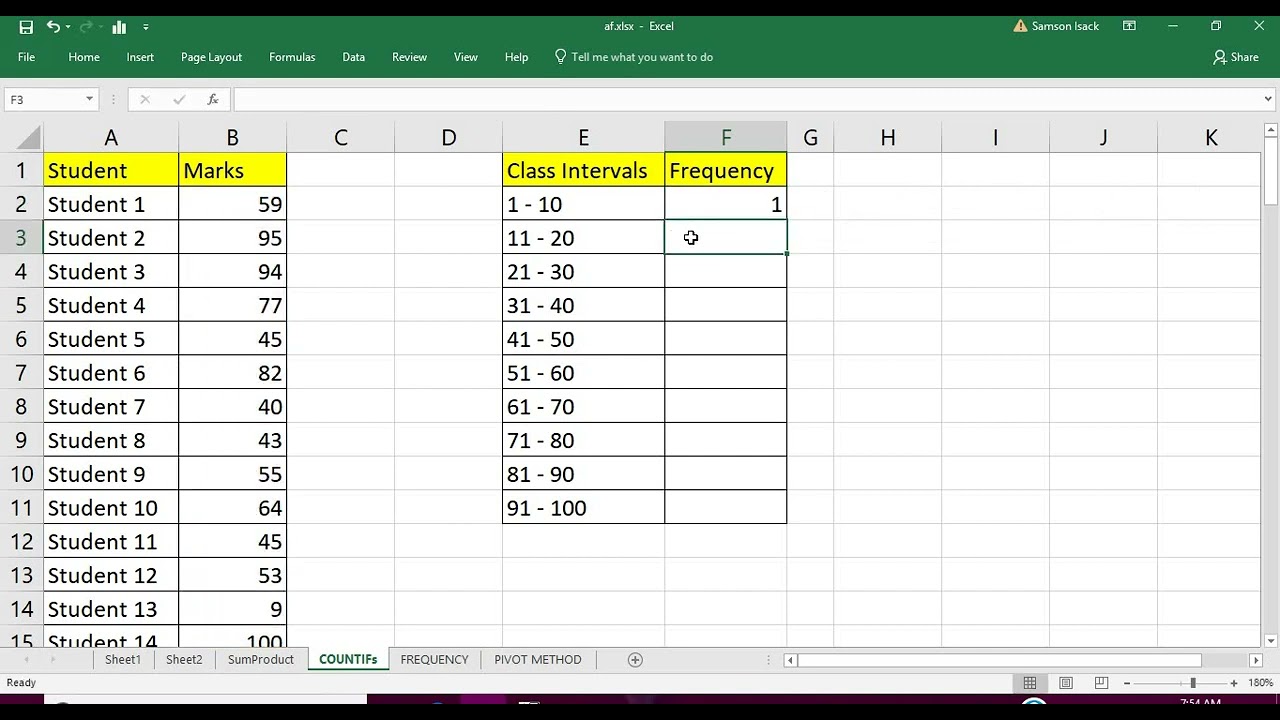
Task: Click the New Sheet plus icon
Action: tap(635, 660)
